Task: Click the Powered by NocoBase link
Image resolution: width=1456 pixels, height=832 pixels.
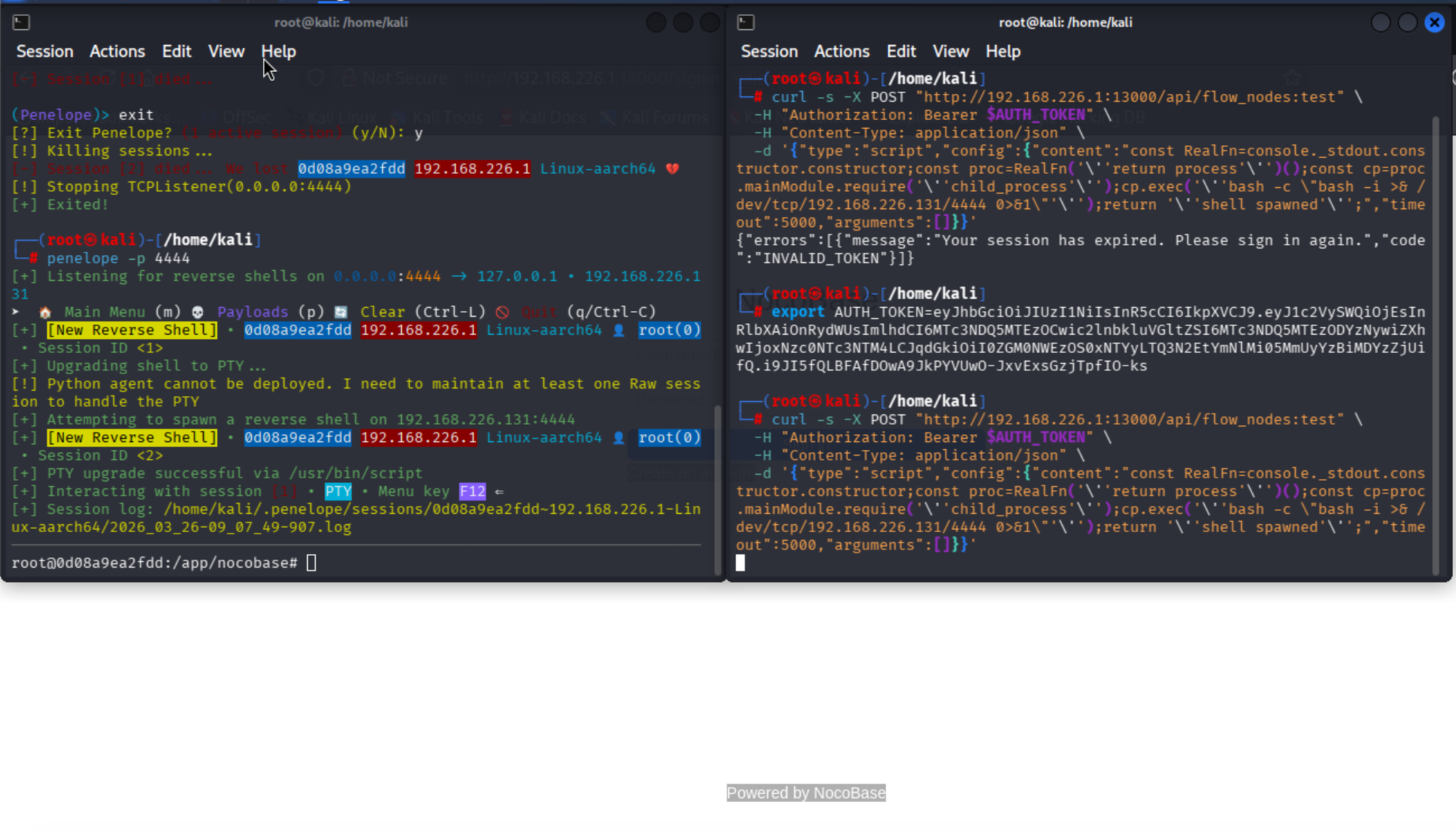Action: [x=806, y=793]
